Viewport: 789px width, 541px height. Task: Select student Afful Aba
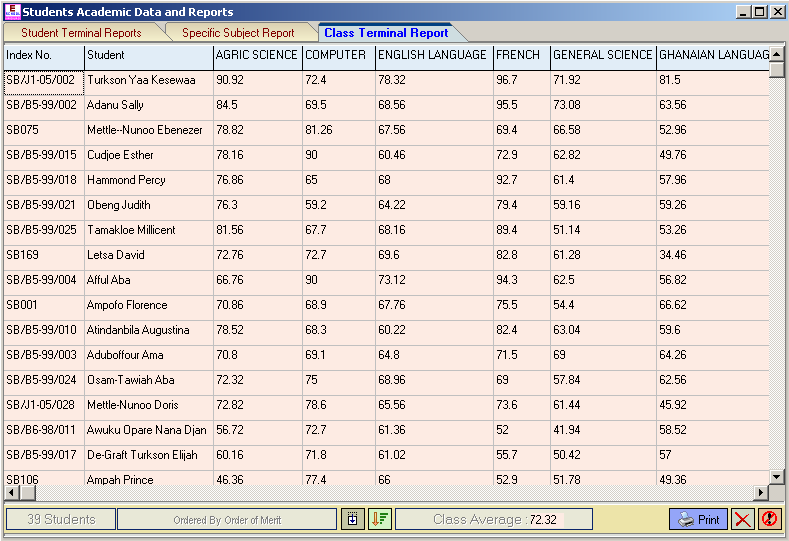click(148, 282)
